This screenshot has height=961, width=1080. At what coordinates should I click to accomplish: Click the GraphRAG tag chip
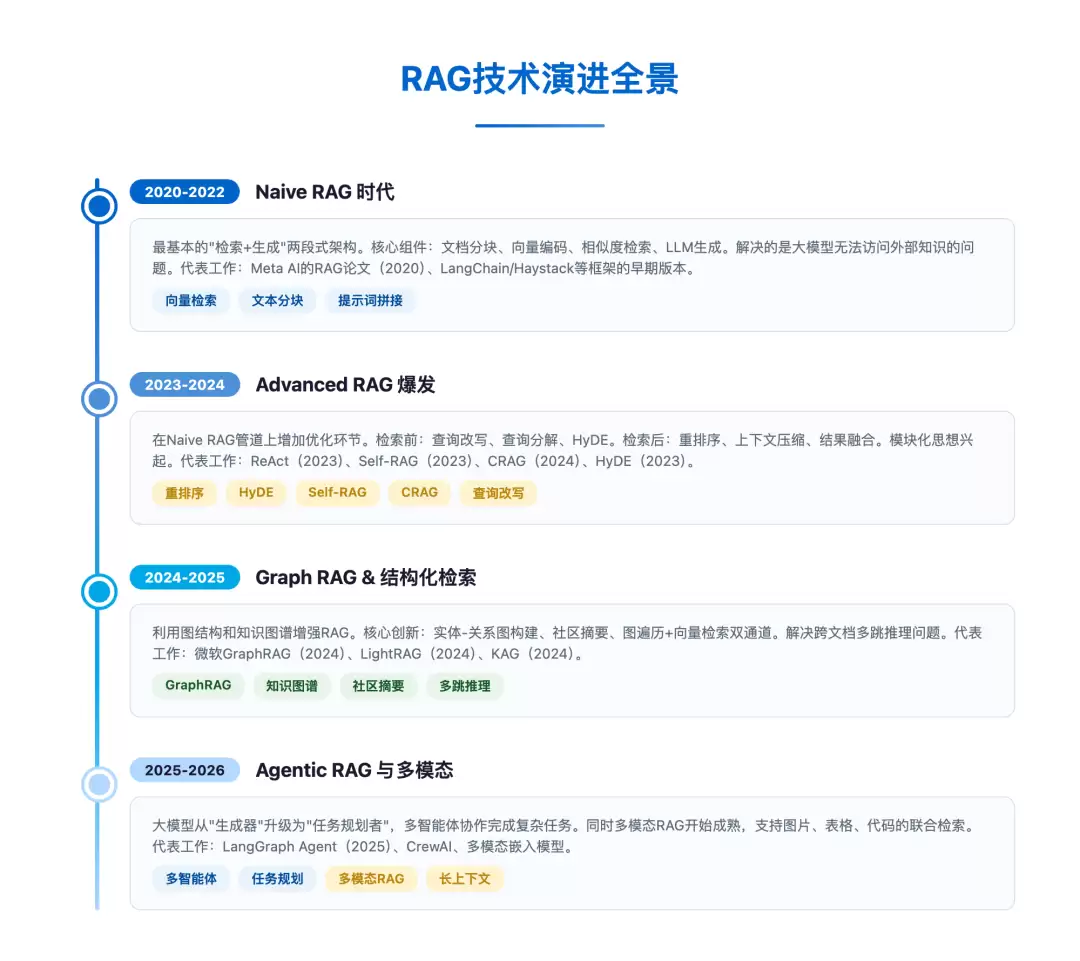tap(198, 685)
